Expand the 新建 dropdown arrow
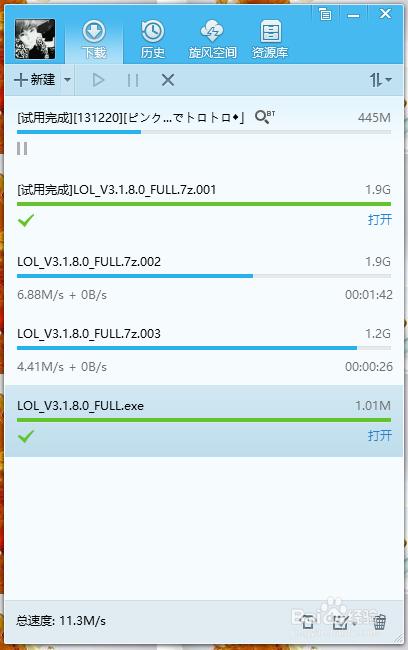Image resolution: width=408 pixels, height=650 pixels. tap(68, 80)
